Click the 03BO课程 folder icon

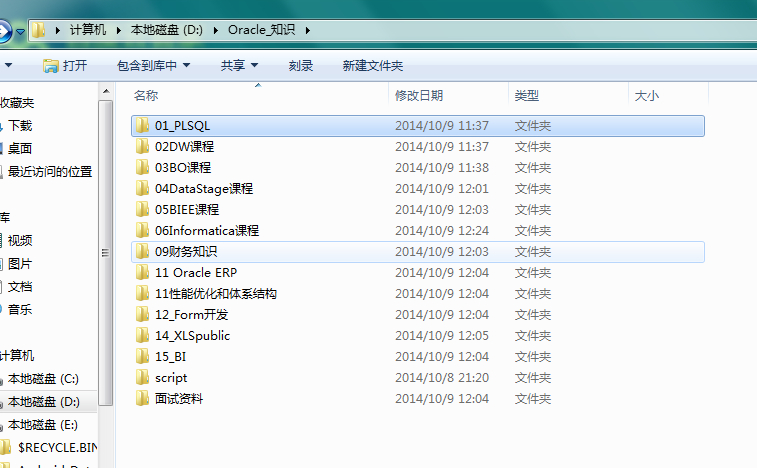(x=142, y=168)
